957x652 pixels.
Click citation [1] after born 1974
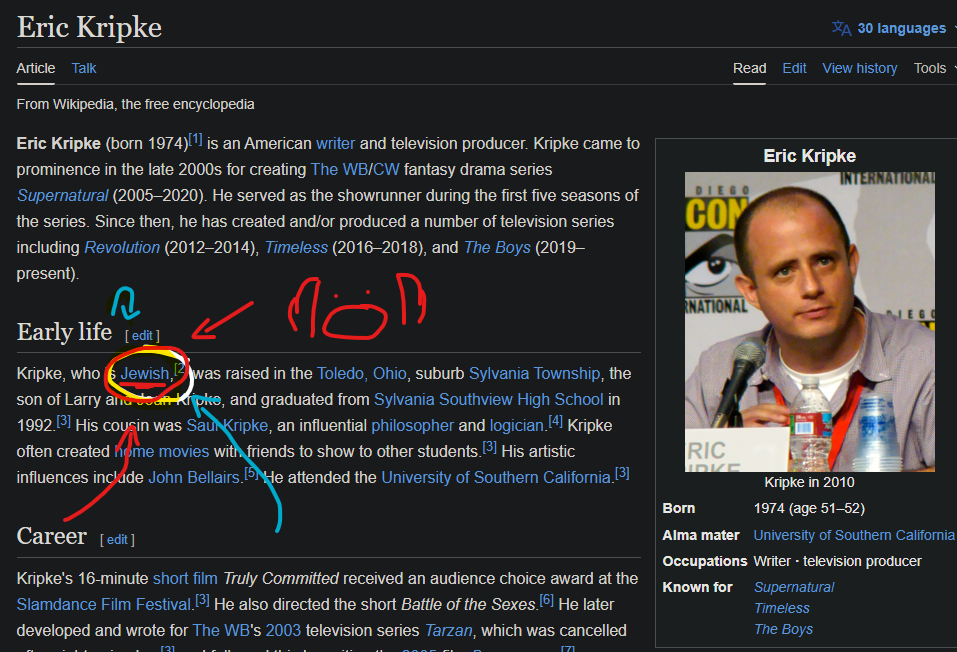pos(195,139)
